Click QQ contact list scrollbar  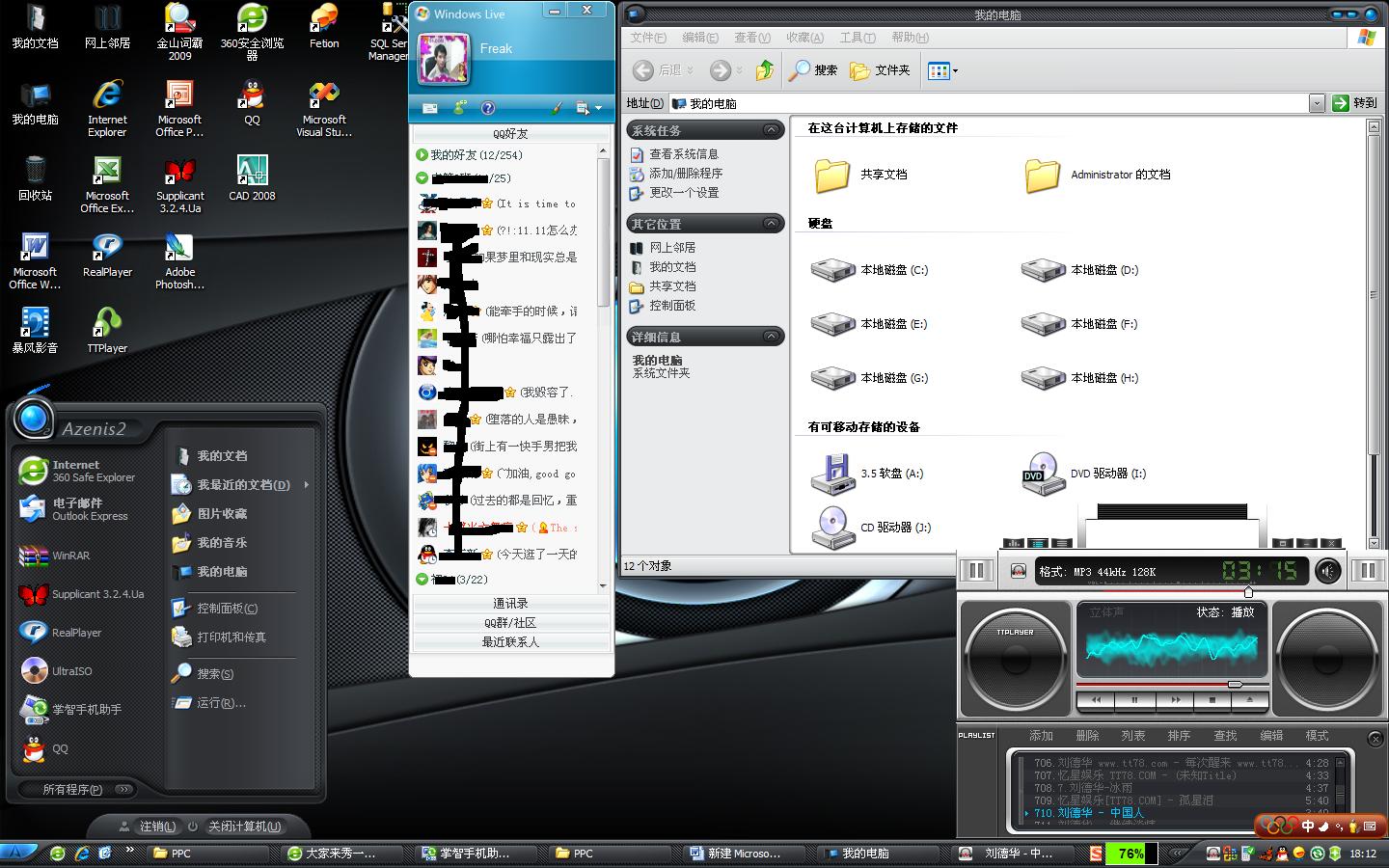point(604,233)
